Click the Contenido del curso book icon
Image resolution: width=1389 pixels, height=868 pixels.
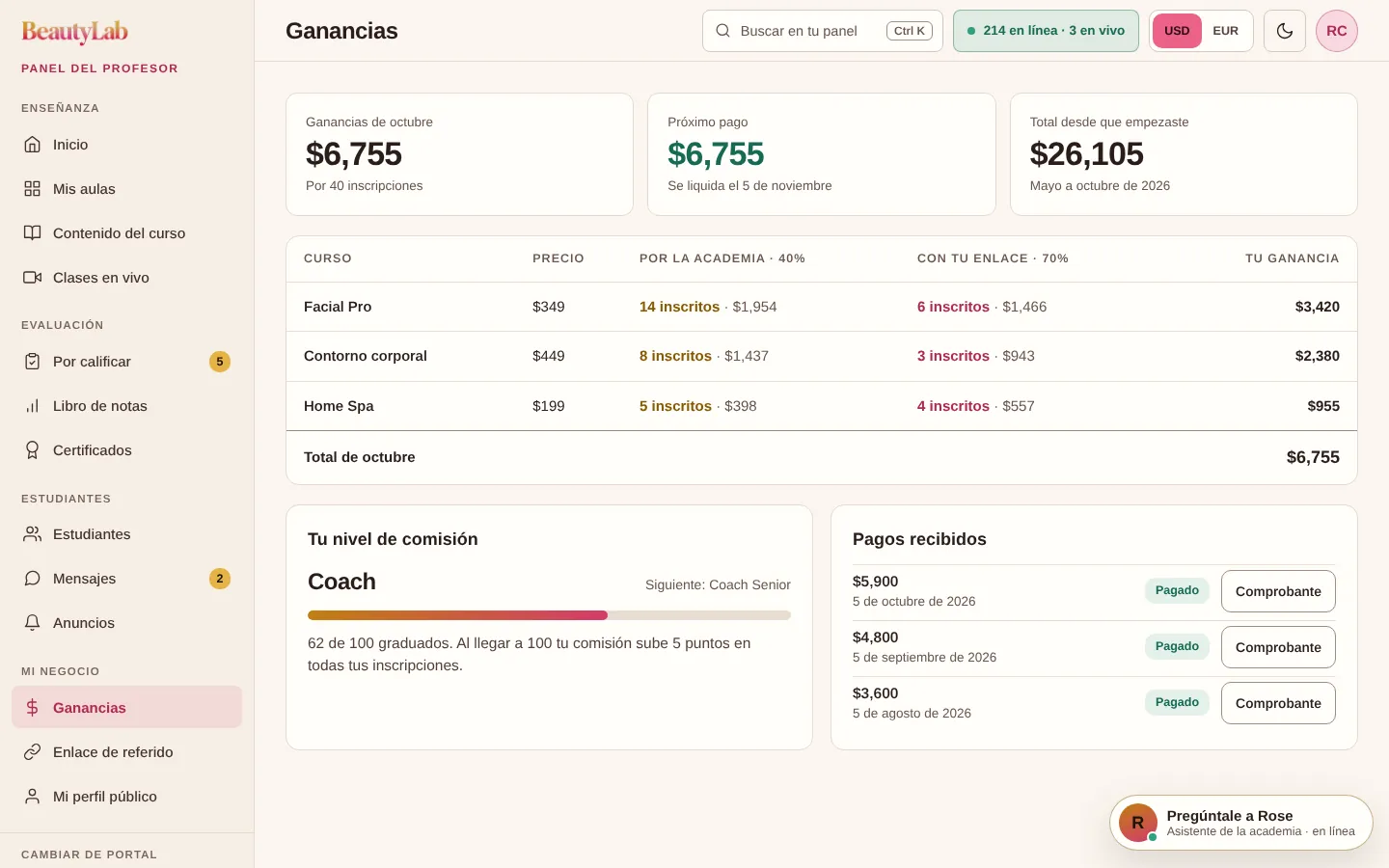33,233
